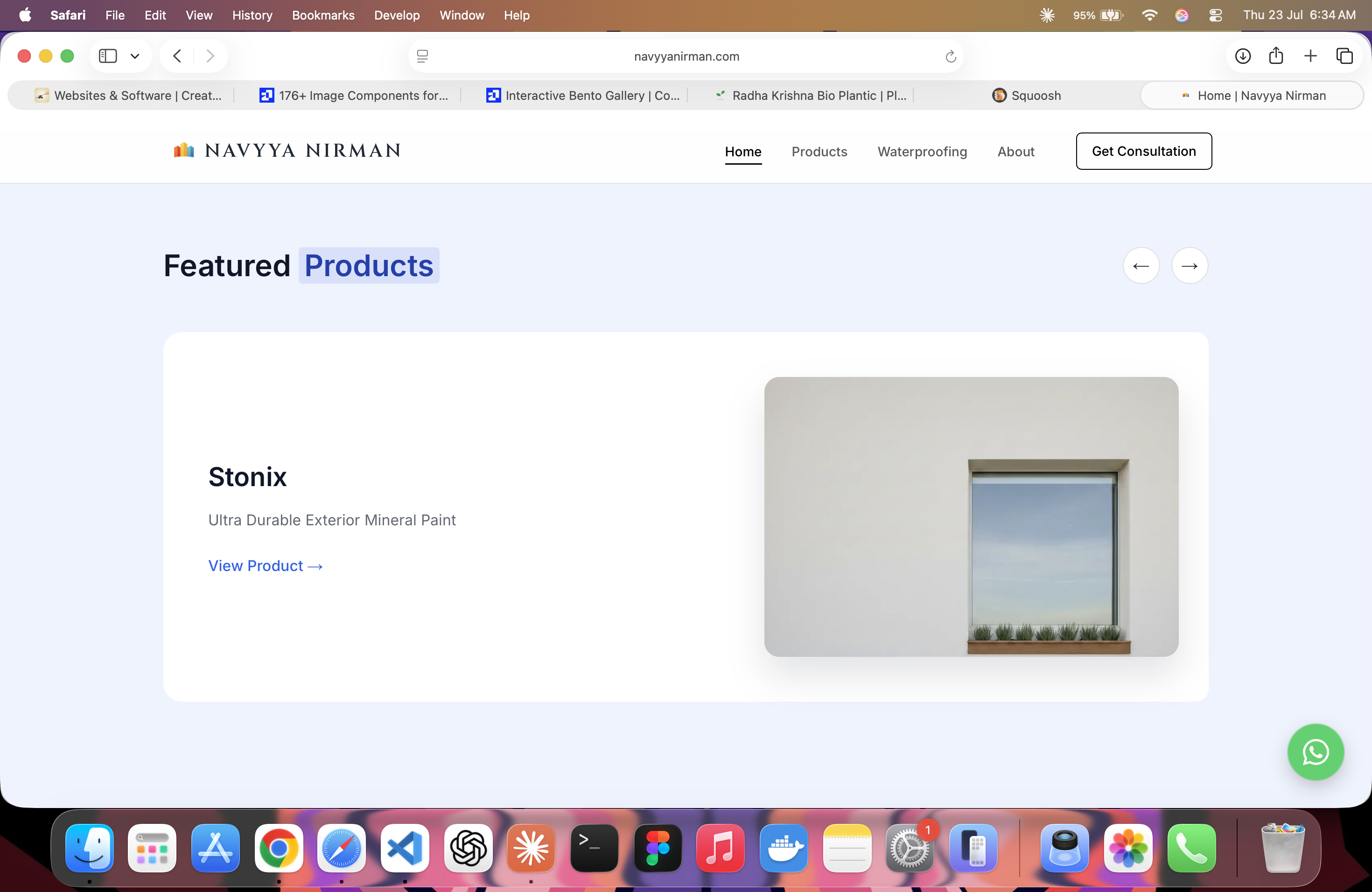Open Trash from the Dock

coord(1283,848)
